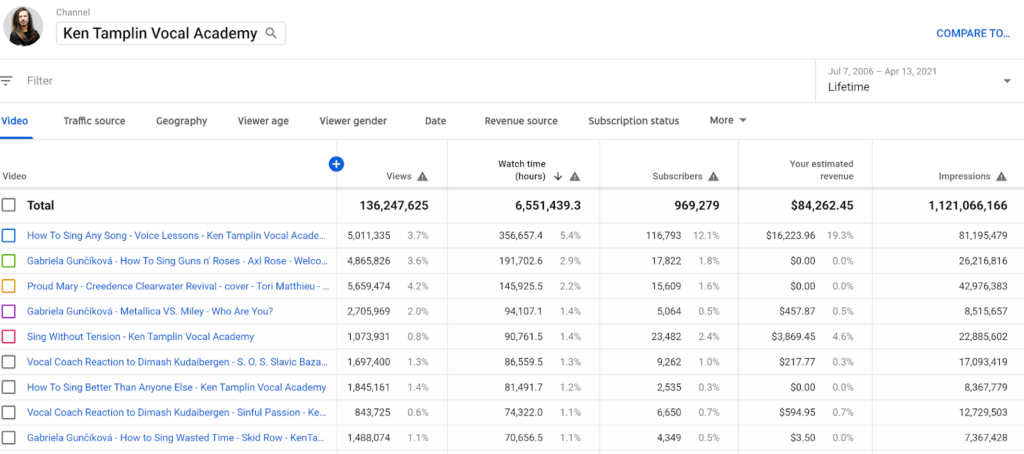Open Dimash S. O. S. Slavic Bazaar reaction link
1024x454 pixels.
tap(177, 362)
